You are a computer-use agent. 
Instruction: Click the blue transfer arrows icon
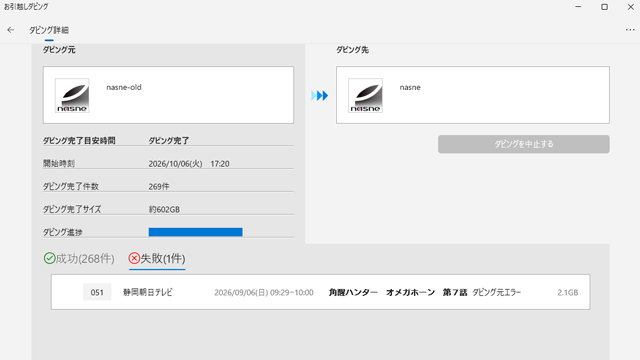[x=320, y=96]
